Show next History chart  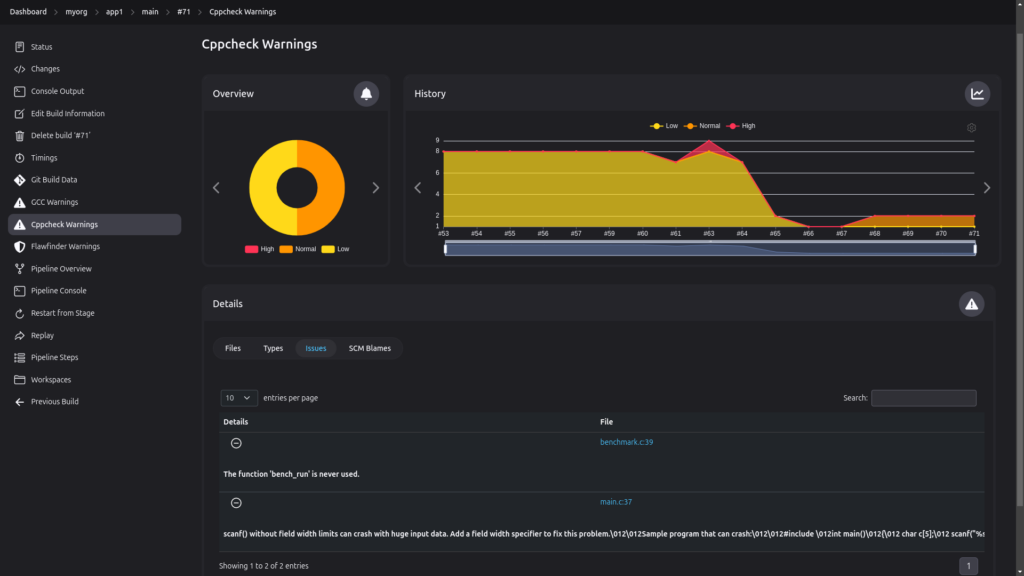(x=987, y=188)
